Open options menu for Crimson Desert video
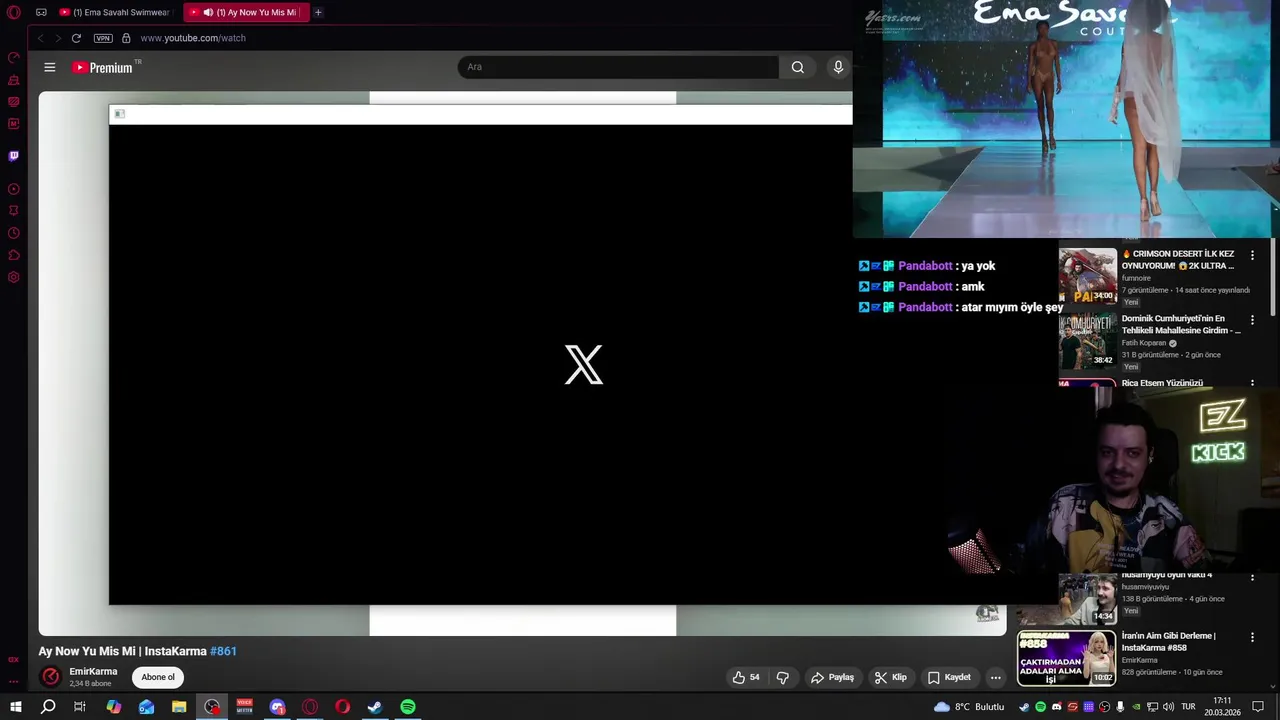The image size is (1280, 720). point(1252,256)
